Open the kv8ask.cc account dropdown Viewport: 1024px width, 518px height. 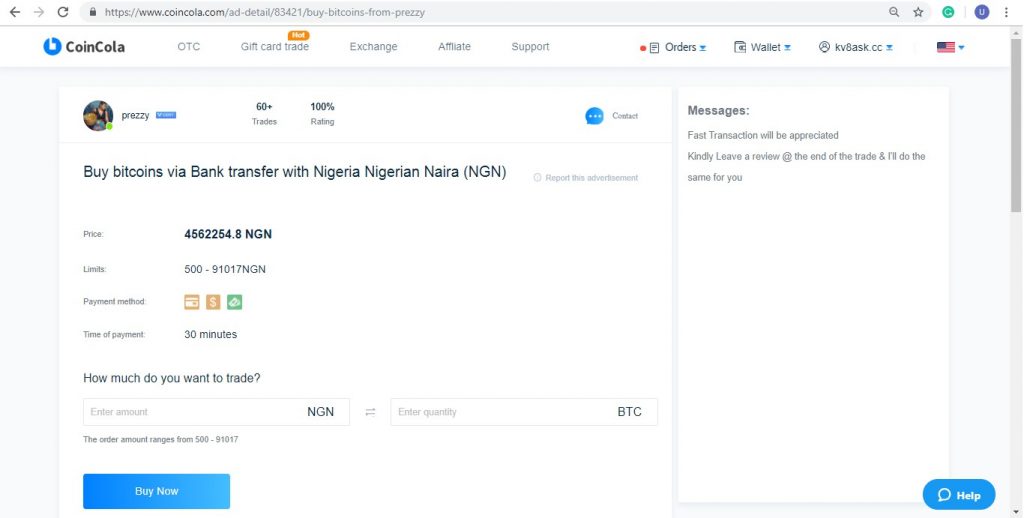(x=856, y=47)
